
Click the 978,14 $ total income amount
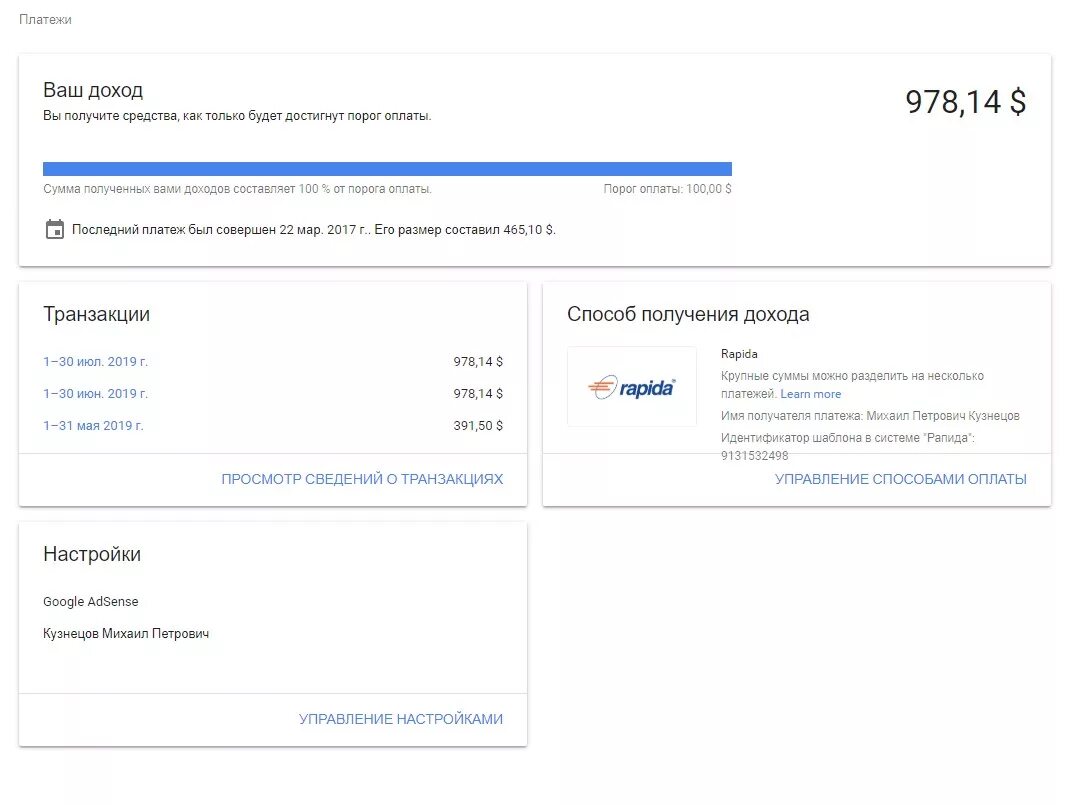click(966, 102)
